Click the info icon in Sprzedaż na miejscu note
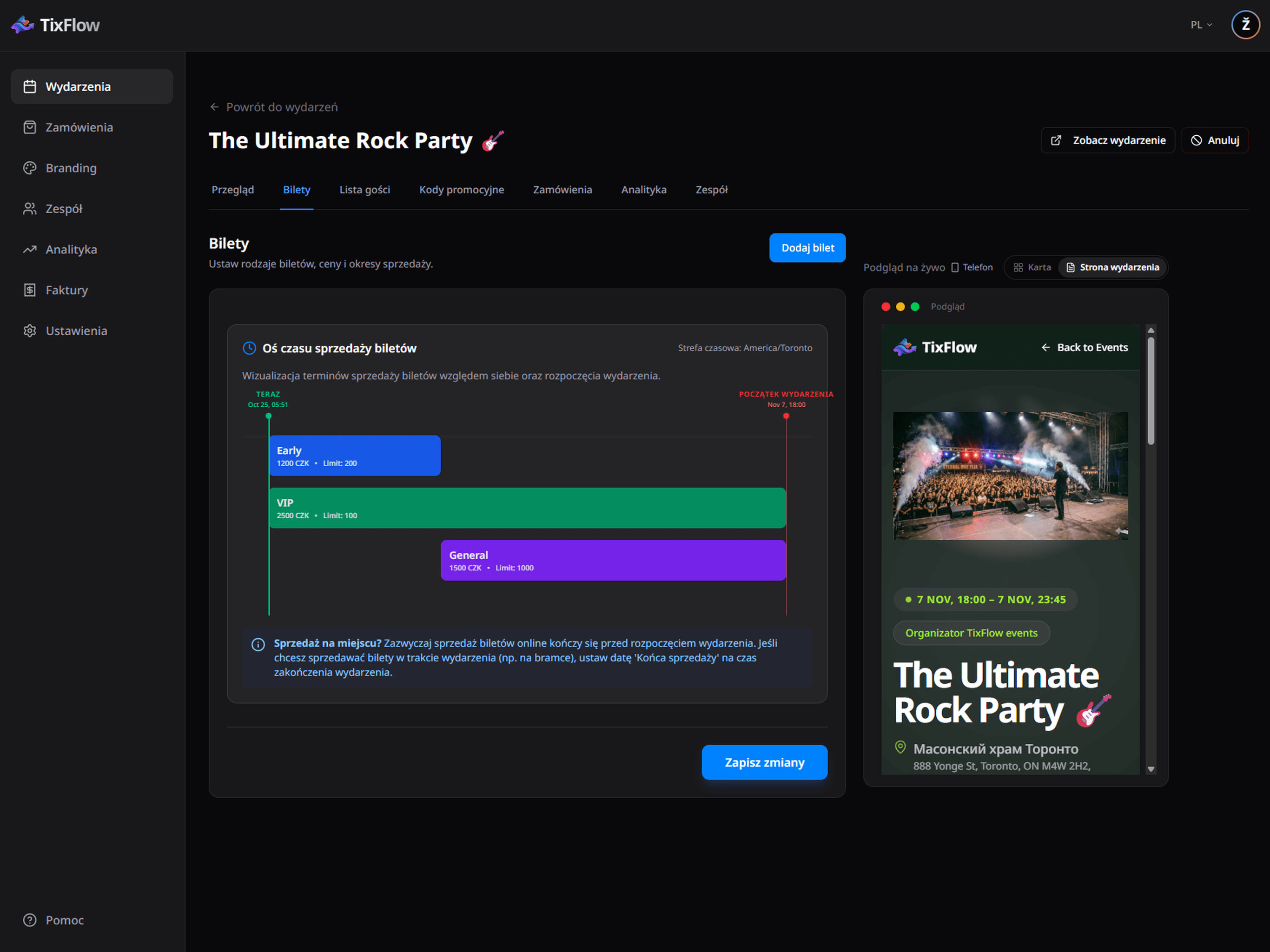The image size is (1270, 952). (x=258, y=644)
